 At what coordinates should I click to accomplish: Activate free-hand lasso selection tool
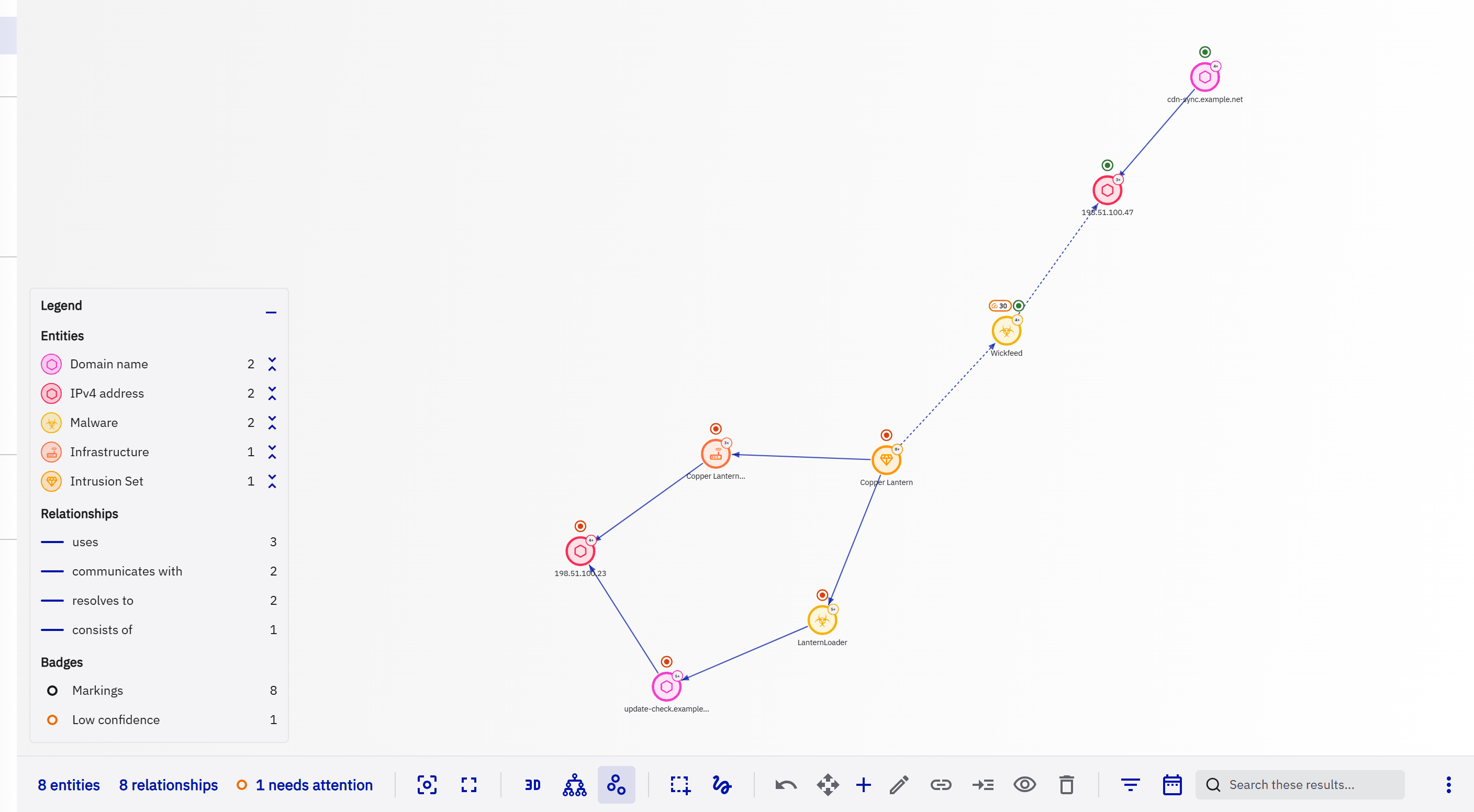[x=721, y=785]
